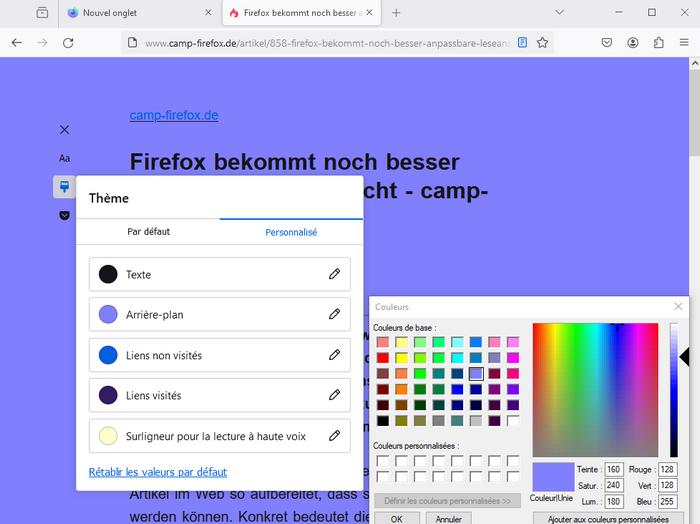Click the Teinte value field

tap(613, 470)
